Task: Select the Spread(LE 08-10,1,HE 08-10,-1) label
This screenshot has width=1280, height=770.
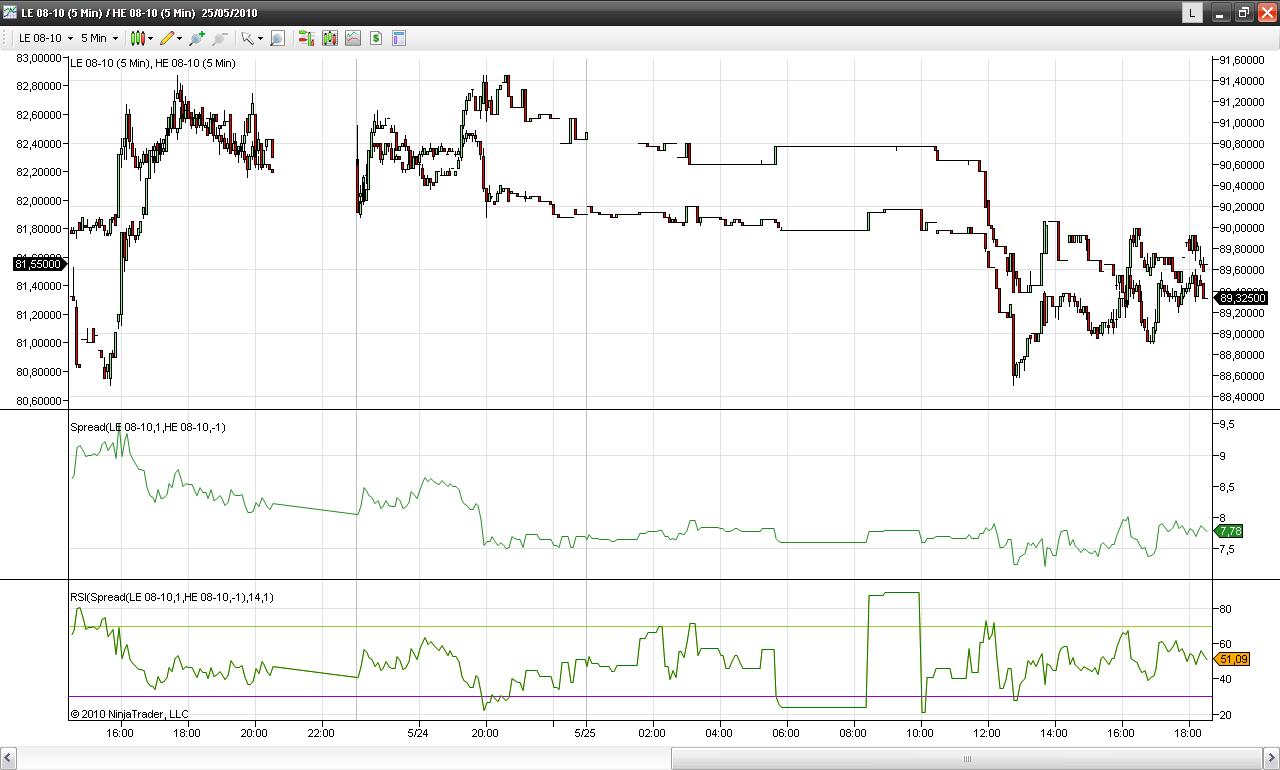Action: coord(148,427)
